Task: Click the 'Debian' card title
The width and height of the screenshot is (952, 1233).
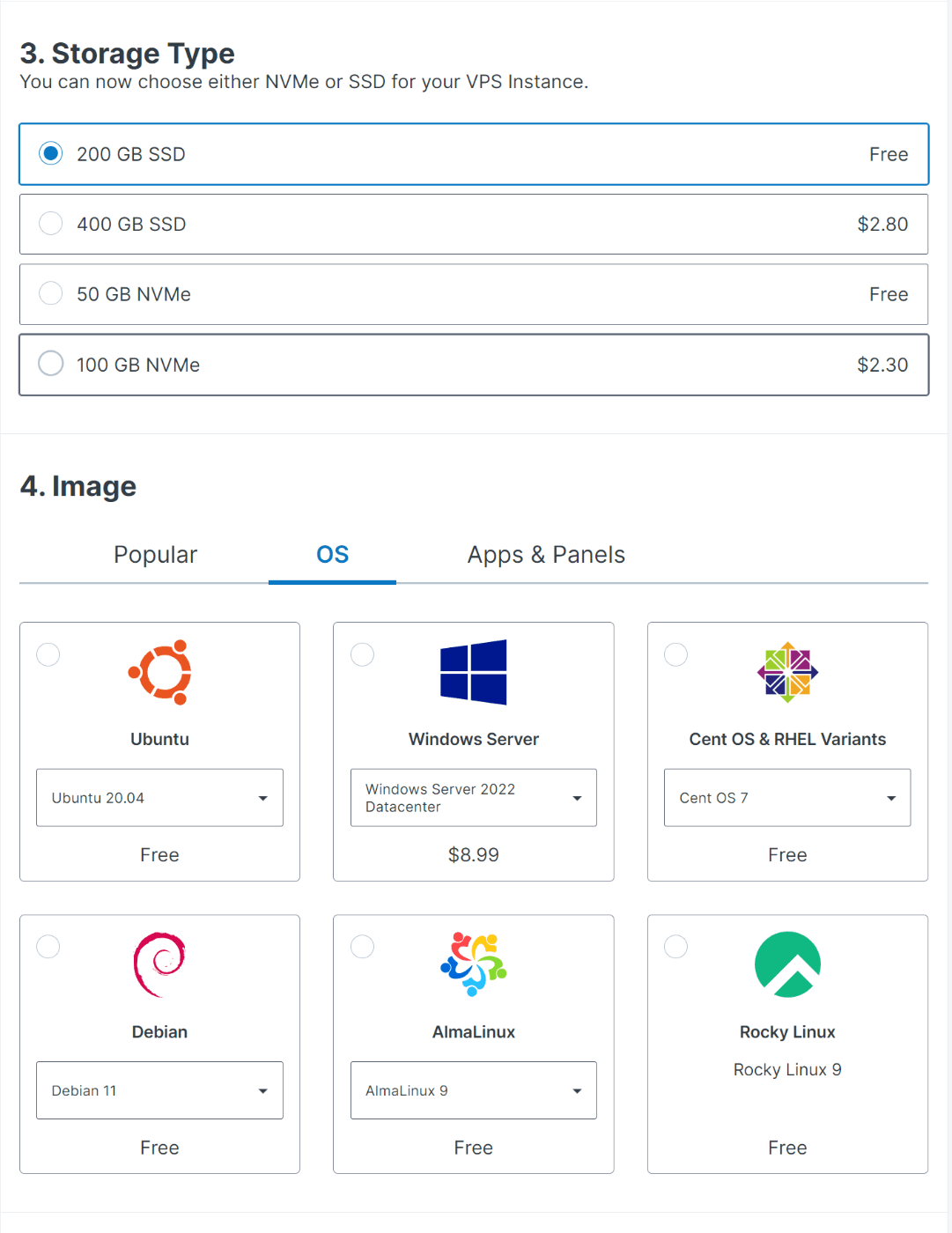Action: (159, 1032)
